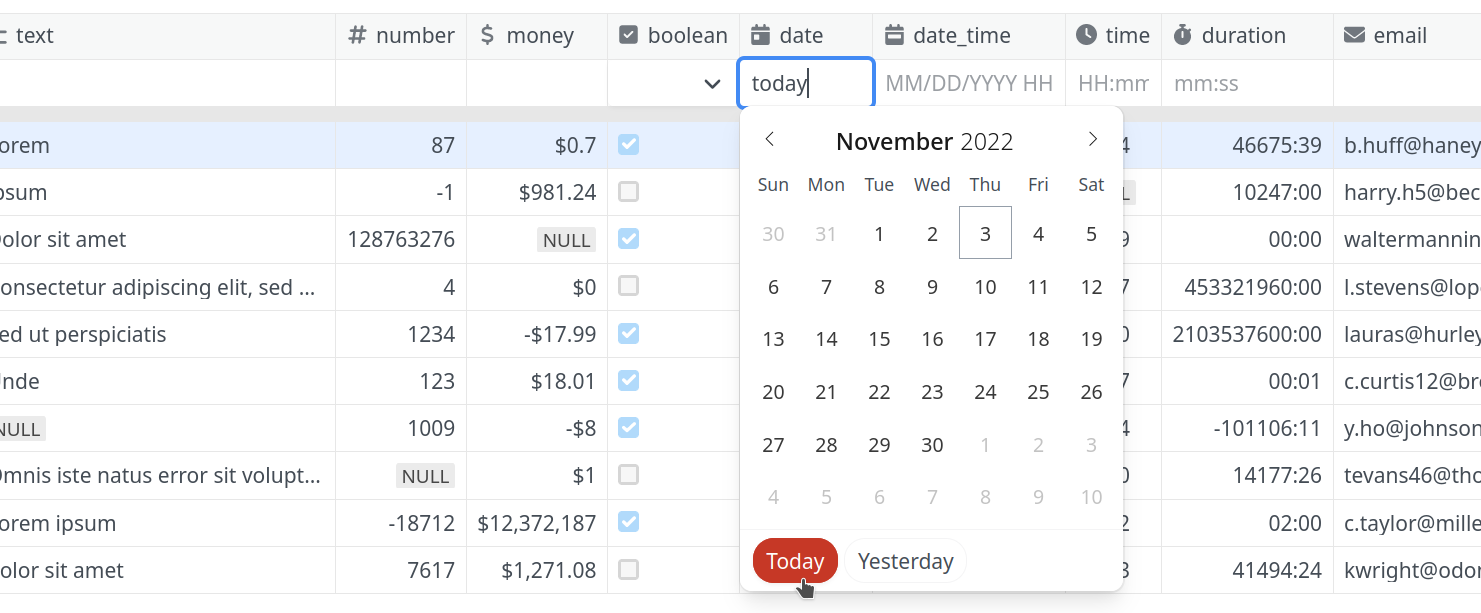The height and width of the screenshot is (613, 1481).
Task: Go to next month in calendar
Action: click(x=1093, y=140)
